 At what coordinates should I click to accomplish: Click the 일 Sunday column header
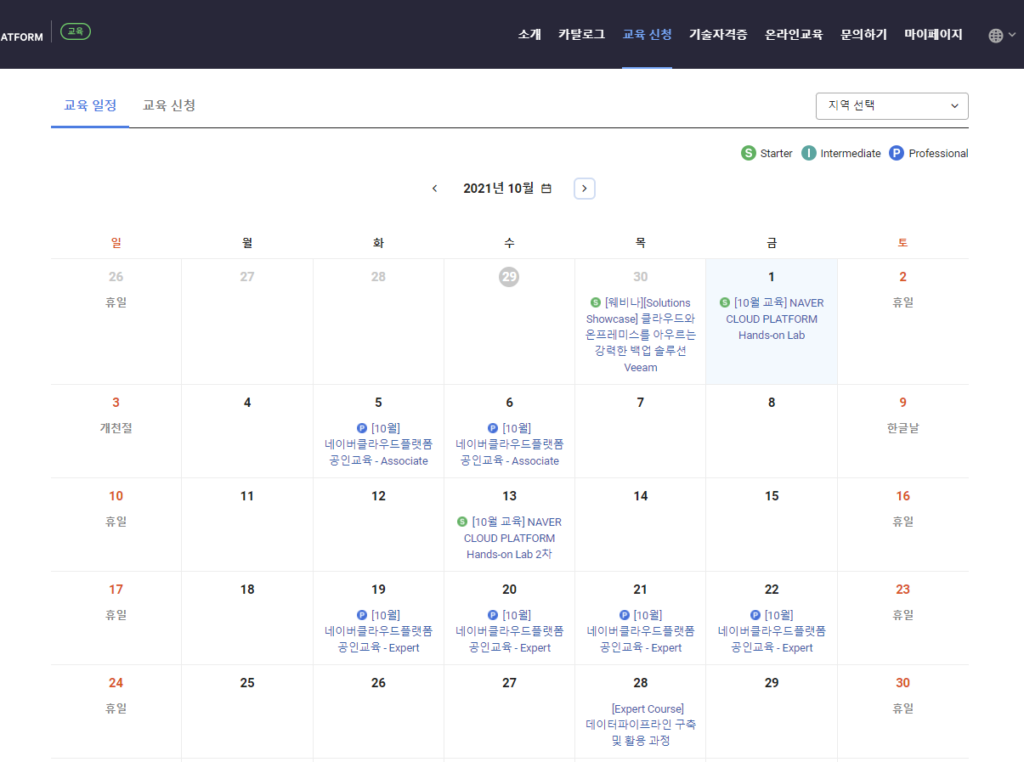[x=116, y=243]
